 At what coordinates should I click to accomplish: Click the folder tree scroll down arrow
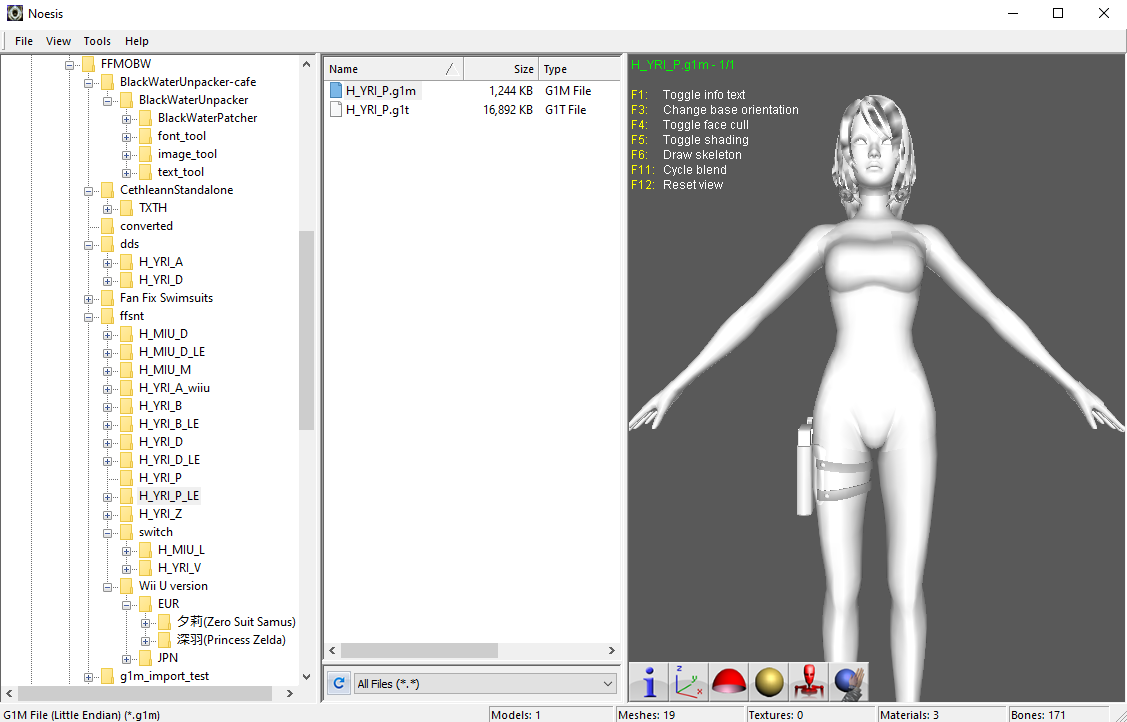[x=307, y=676]
